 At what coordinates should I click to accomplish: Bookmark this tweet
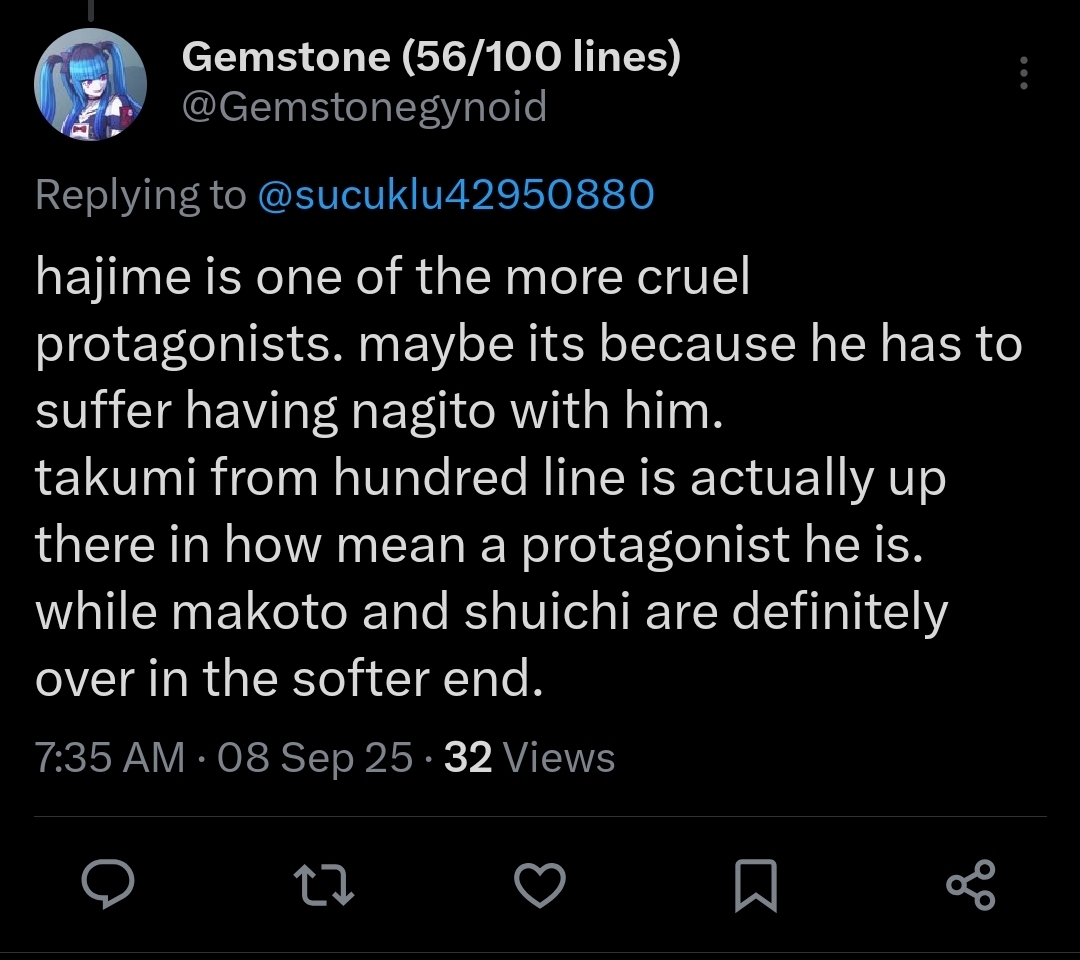pyautogui.click(x=755, y=886)
